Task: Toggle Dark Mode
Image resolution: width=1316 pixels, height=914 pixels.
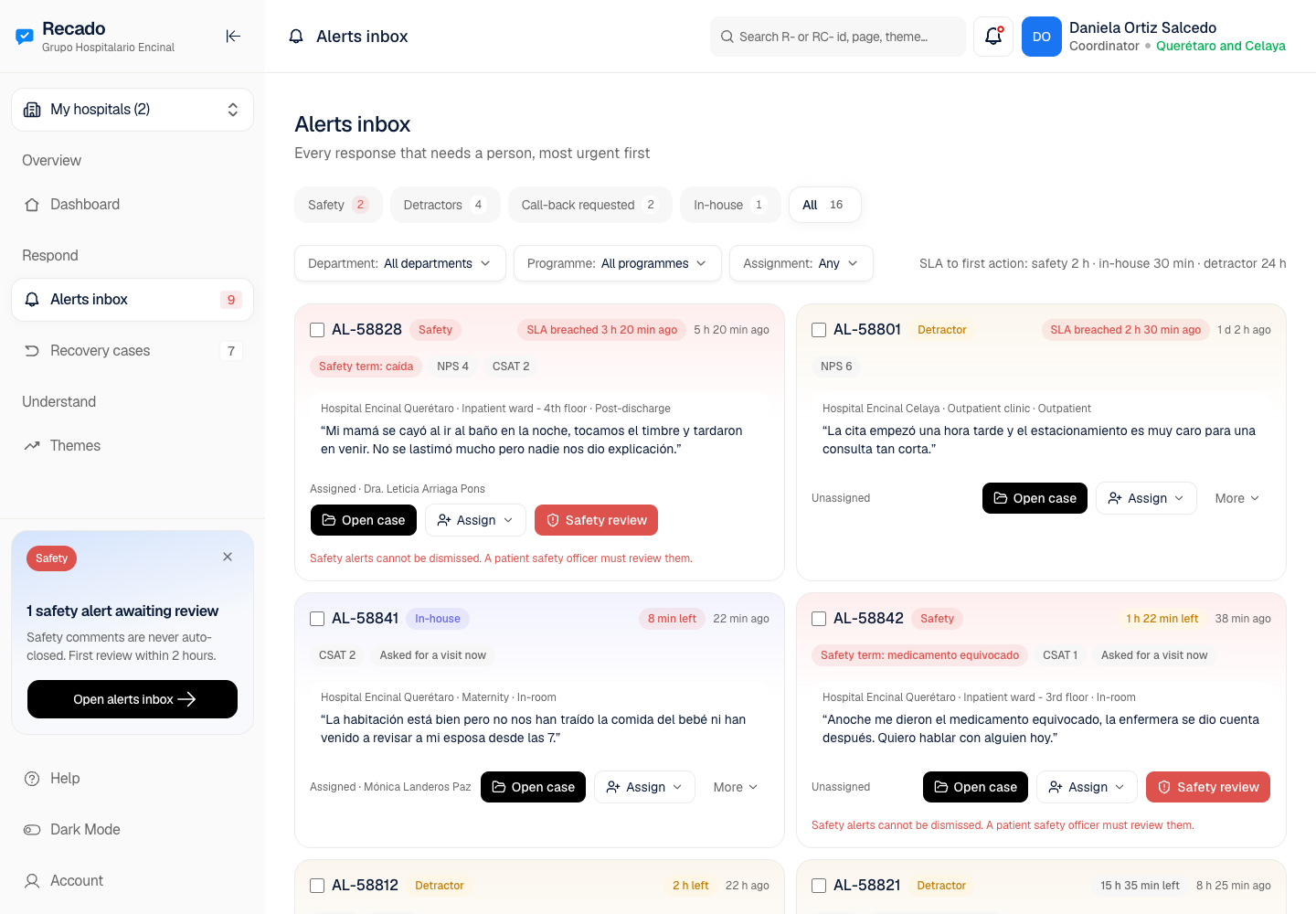Action: (133, 830)
